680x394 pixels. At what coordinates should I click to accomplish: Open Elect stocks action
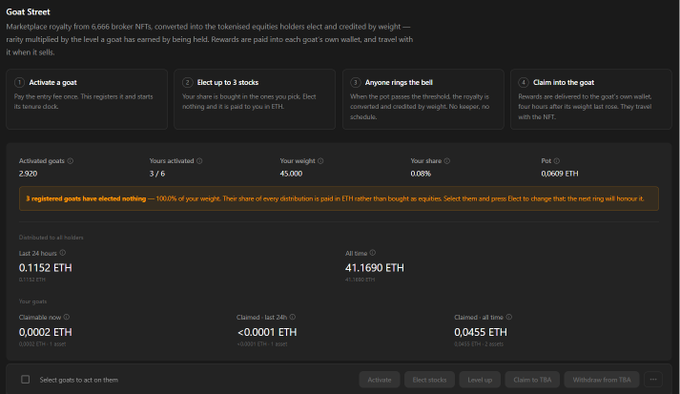click(x=429, y=380)
